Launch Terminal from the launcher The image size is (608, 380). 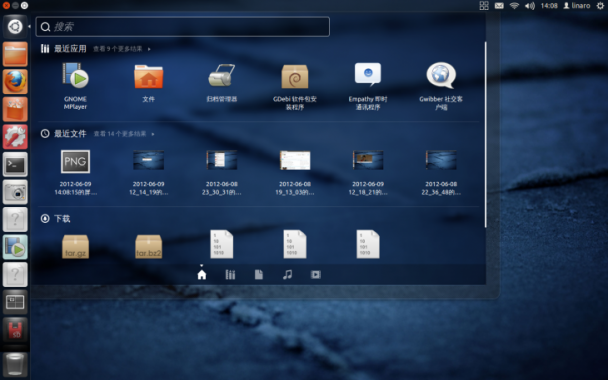[x=15, y=164]
